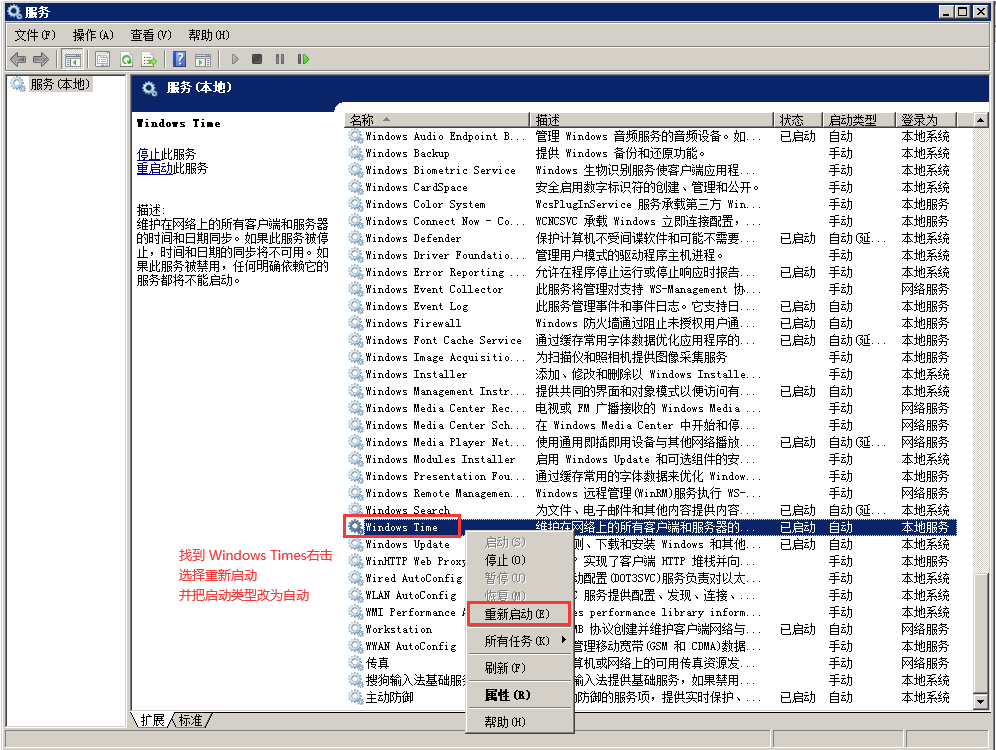Click the Properties toolbar icon

[x=102, y=60]
